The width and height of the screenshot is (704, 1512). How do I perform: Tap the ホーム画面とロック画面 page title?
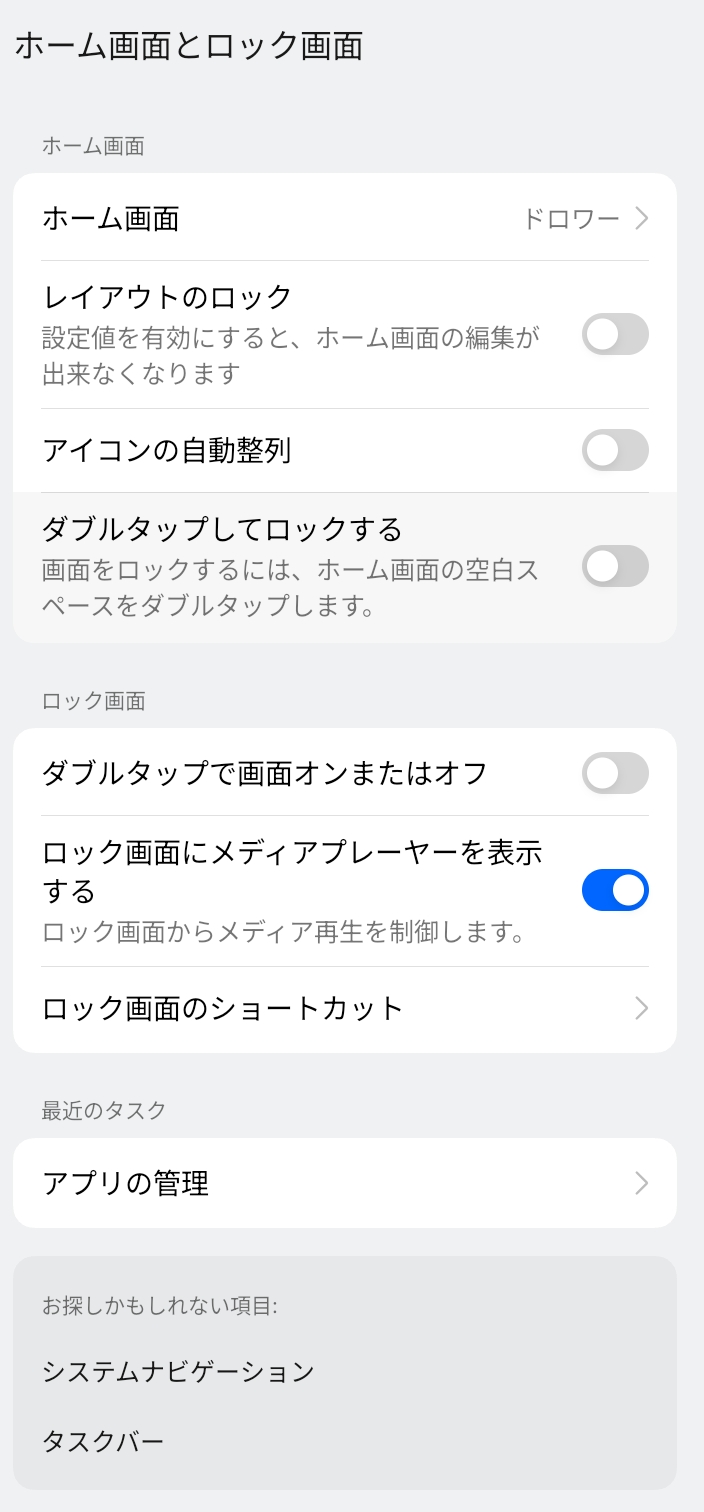(189, 46)
